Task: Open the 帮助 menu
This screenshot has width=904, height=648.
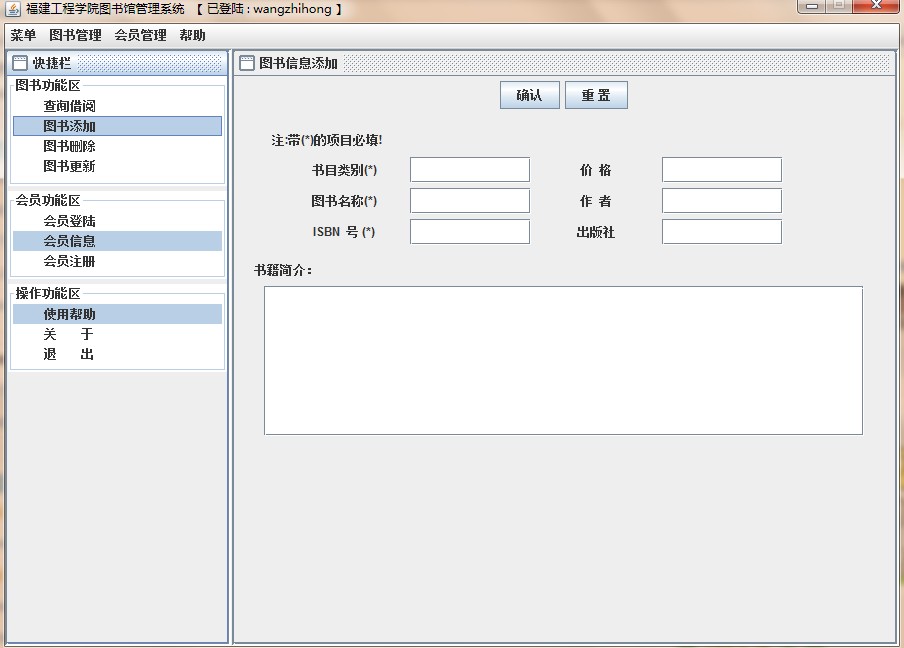Action: (x=192, y=35)
